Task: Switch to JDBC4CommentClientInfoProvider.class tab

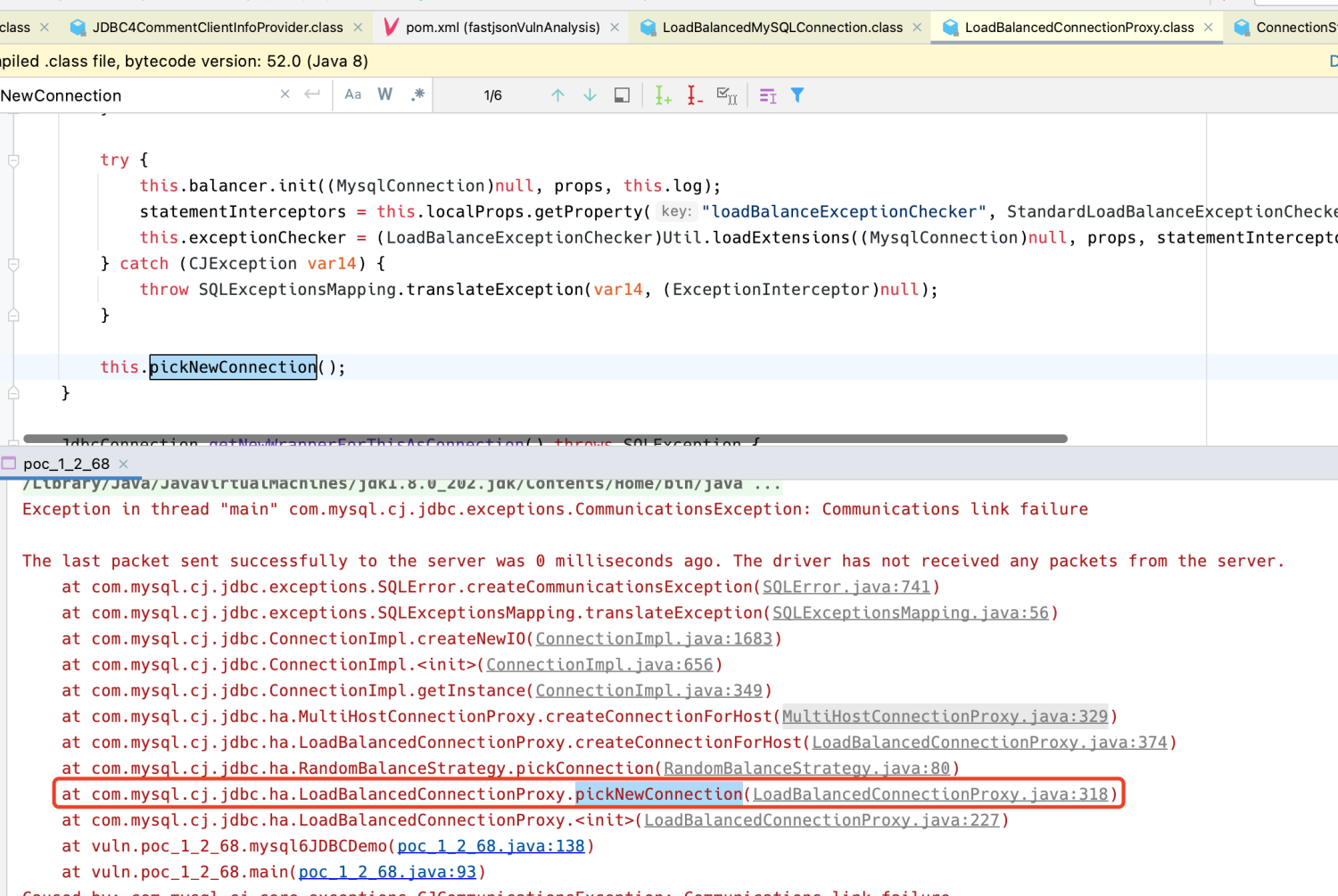Action: pos(218,28)
